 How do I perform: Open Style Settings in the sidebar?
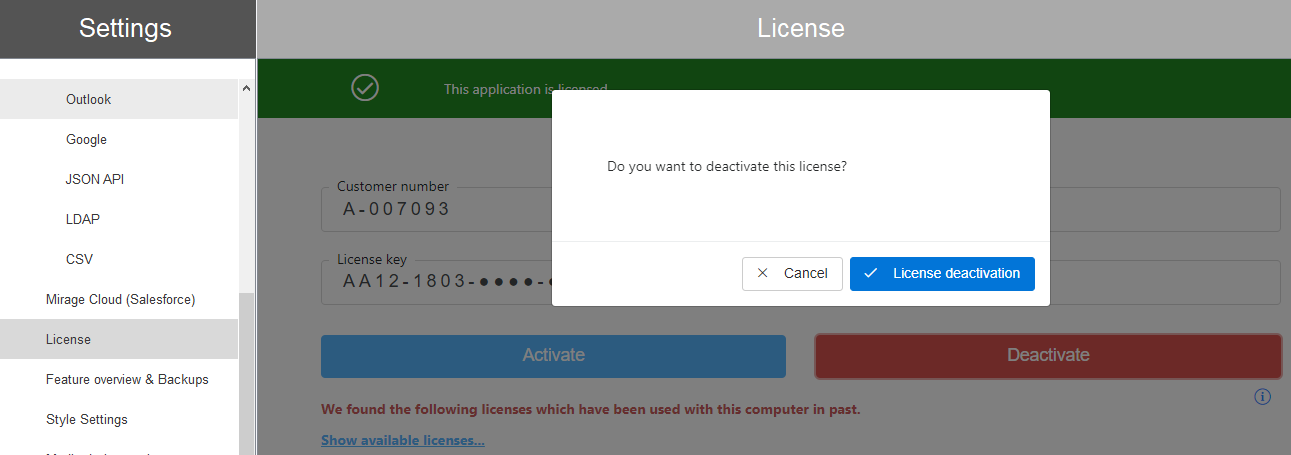coord(87,420)
